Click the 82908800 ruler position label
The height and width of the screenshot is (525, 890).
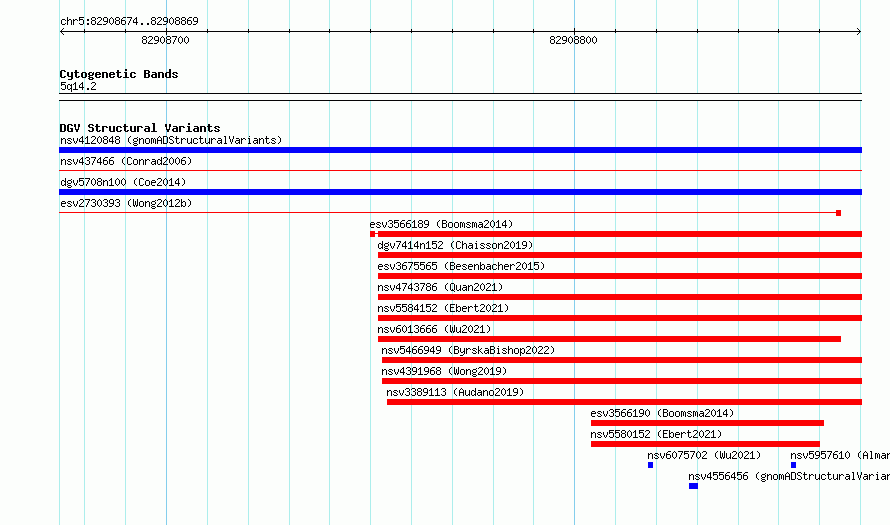tap(573, 40)
